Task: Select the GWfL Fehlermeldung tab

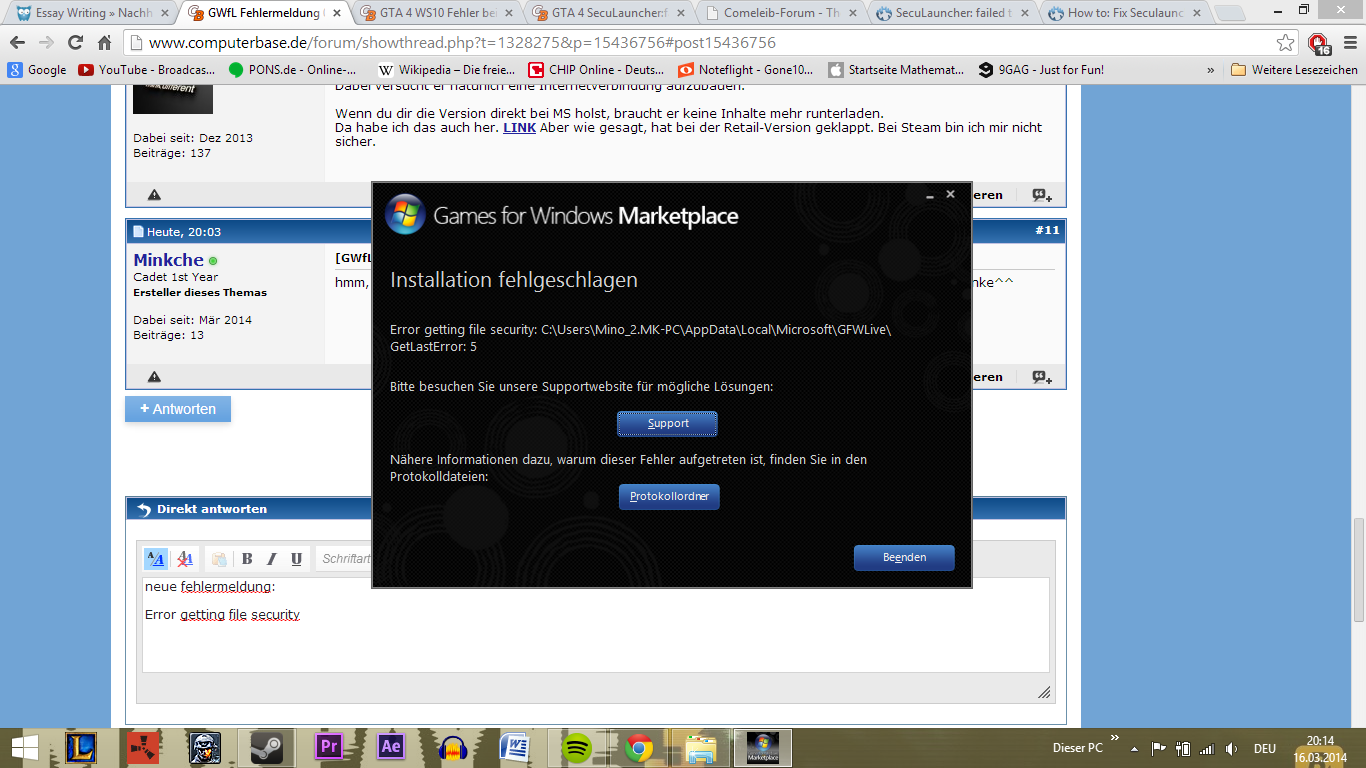Action: [265, 14]
